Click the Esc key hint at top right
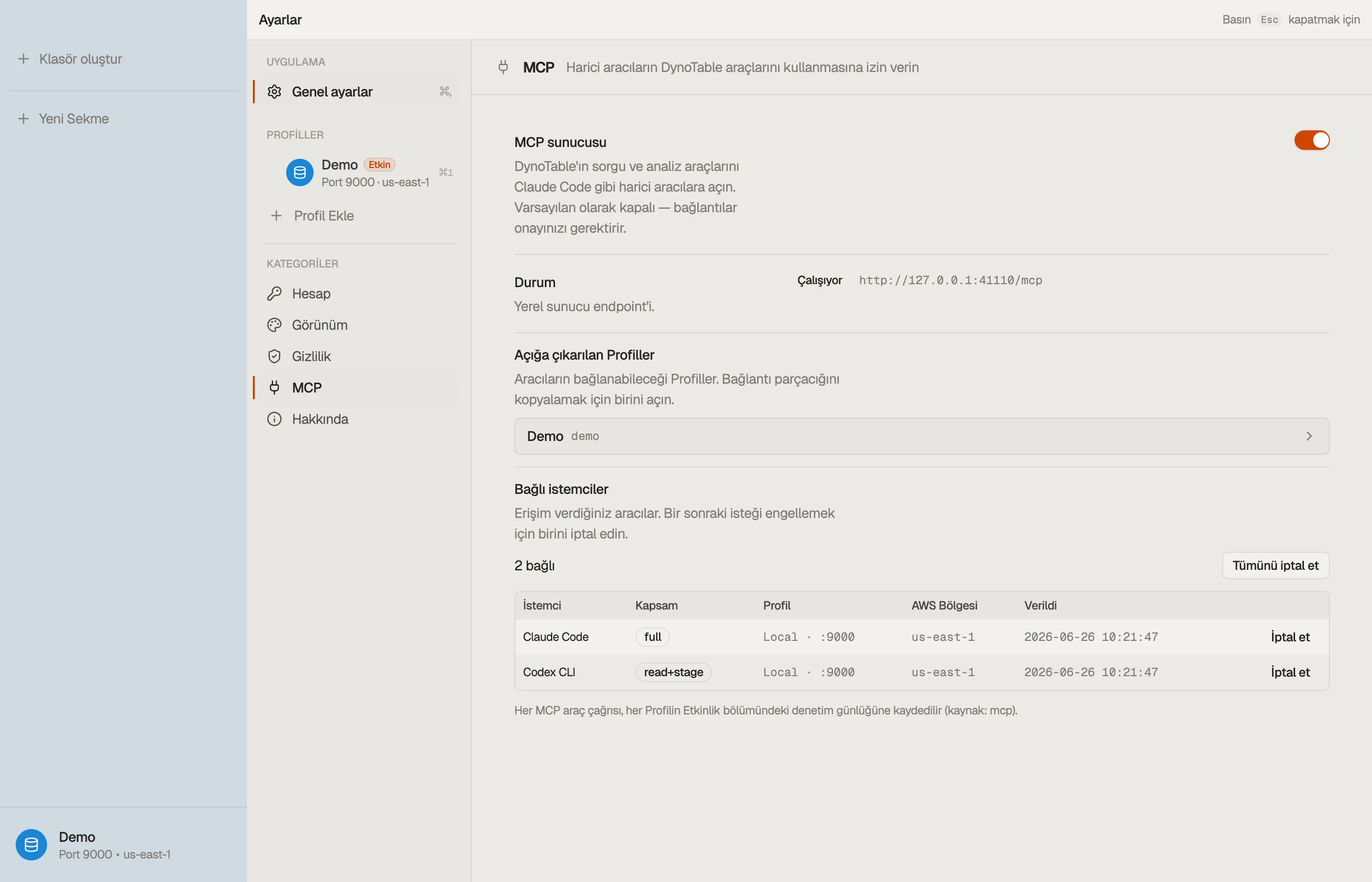 pyautogui.click(x=1269, y=20)
